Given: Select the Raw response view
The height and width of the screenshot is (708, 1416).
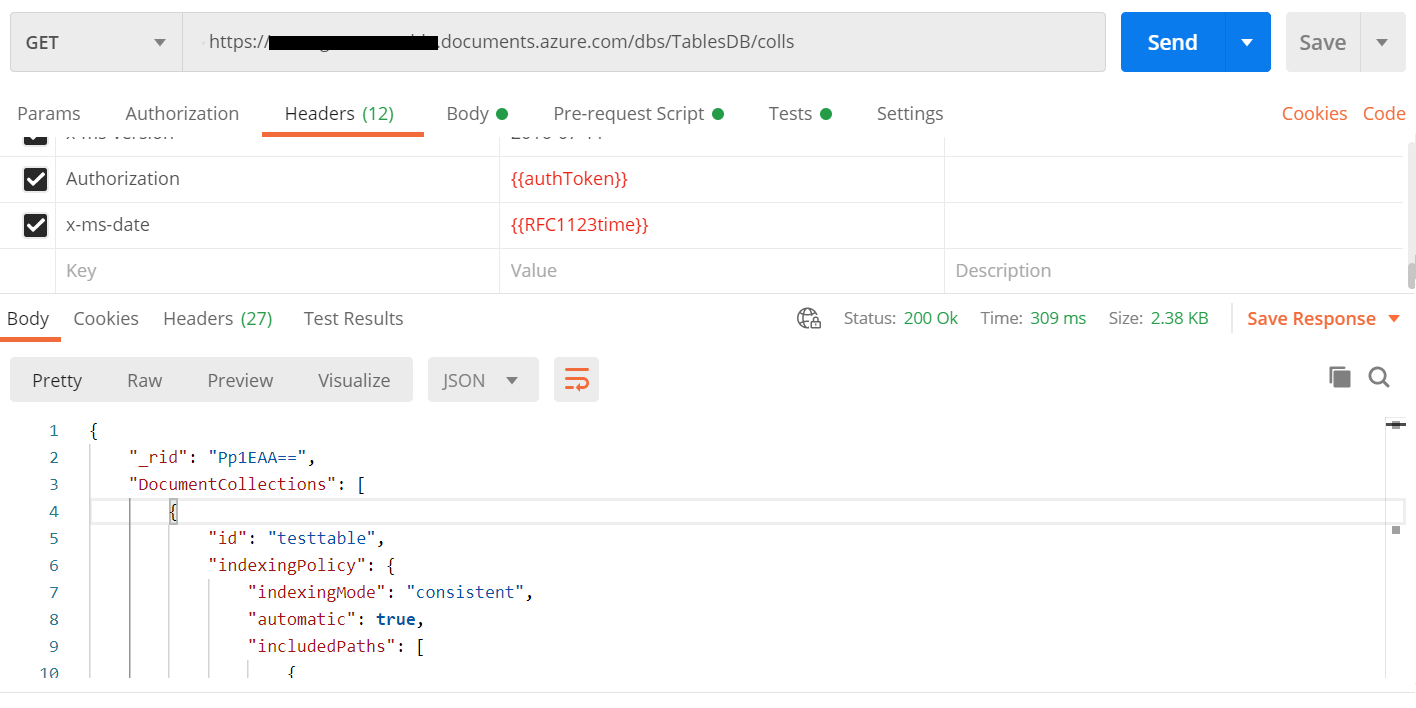Looking at the screenshot, I should 145,380.
